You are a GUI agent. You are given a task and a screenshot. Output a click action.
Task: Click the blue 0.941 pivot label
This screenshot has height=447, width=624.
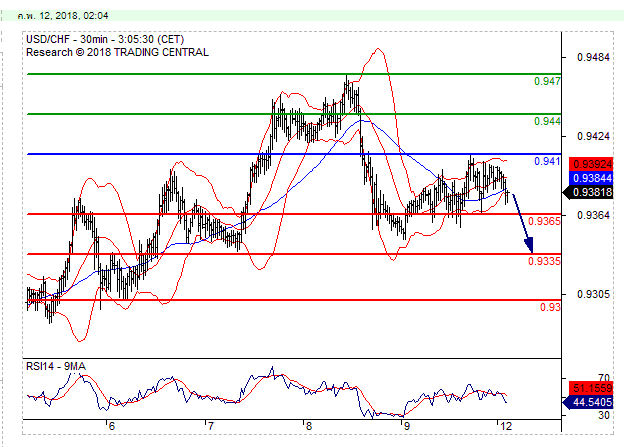pyautogui.click(x=547, y=161)
